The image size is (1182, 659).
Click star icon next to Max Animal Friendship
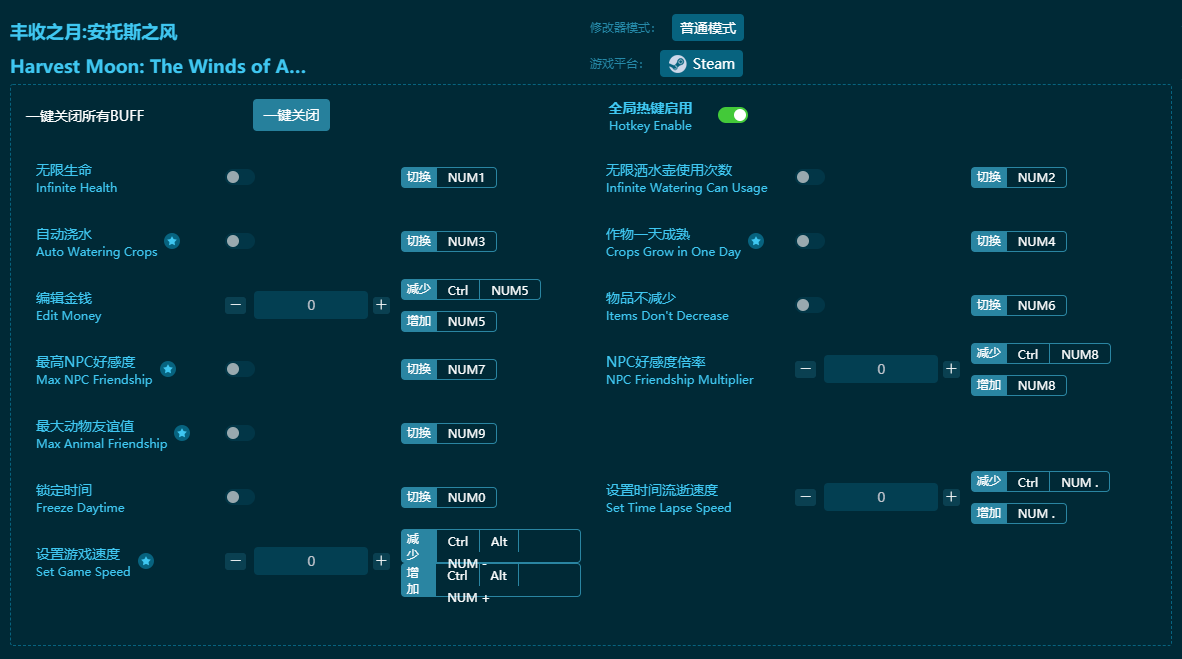[x=182, y=433]
